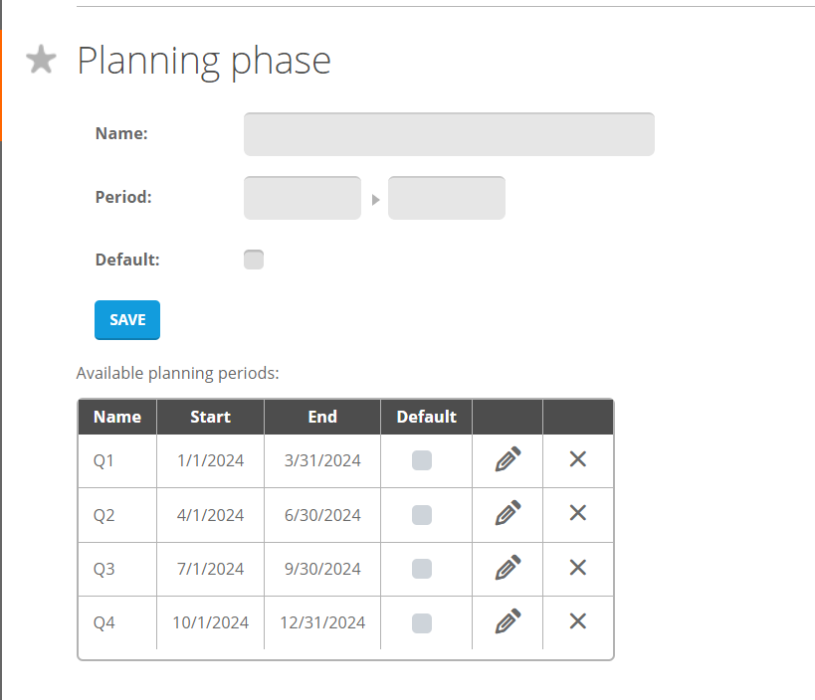The width and height of the screenshot is (815, 700).
Task: Click the SAVE button
Action: (x=127, y=319)
